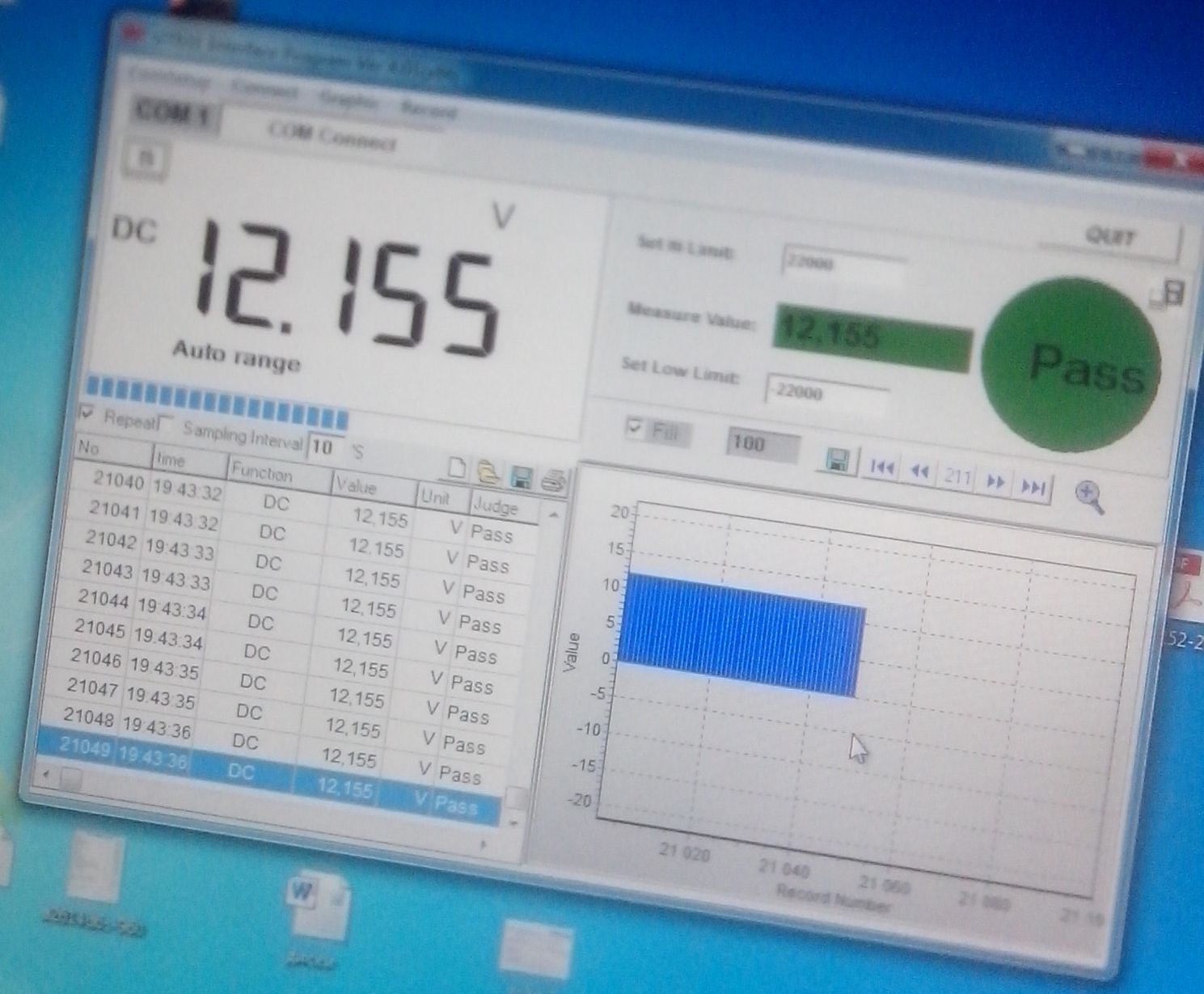Toggle the unlabeled checkbox before Sampling Interval
Screen dimensions: 1204x994
[165, 423]
